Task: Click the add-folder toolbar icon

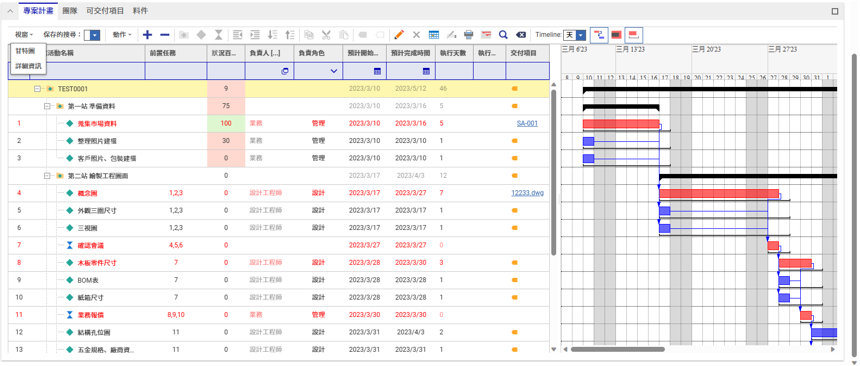Action: tap(184, 35)
